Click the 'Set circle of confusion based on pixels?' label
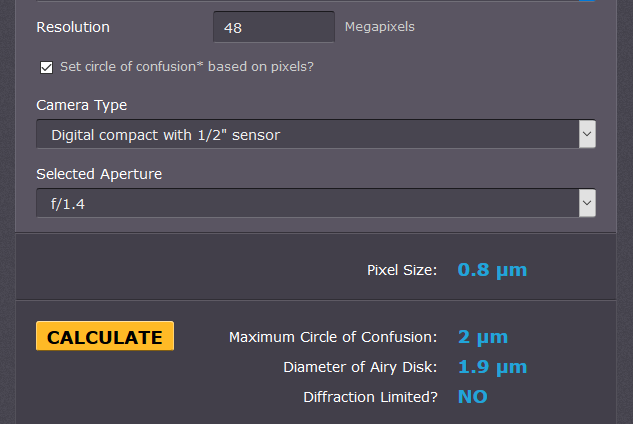This screenshot has height=424, width=633. point(187,67)
